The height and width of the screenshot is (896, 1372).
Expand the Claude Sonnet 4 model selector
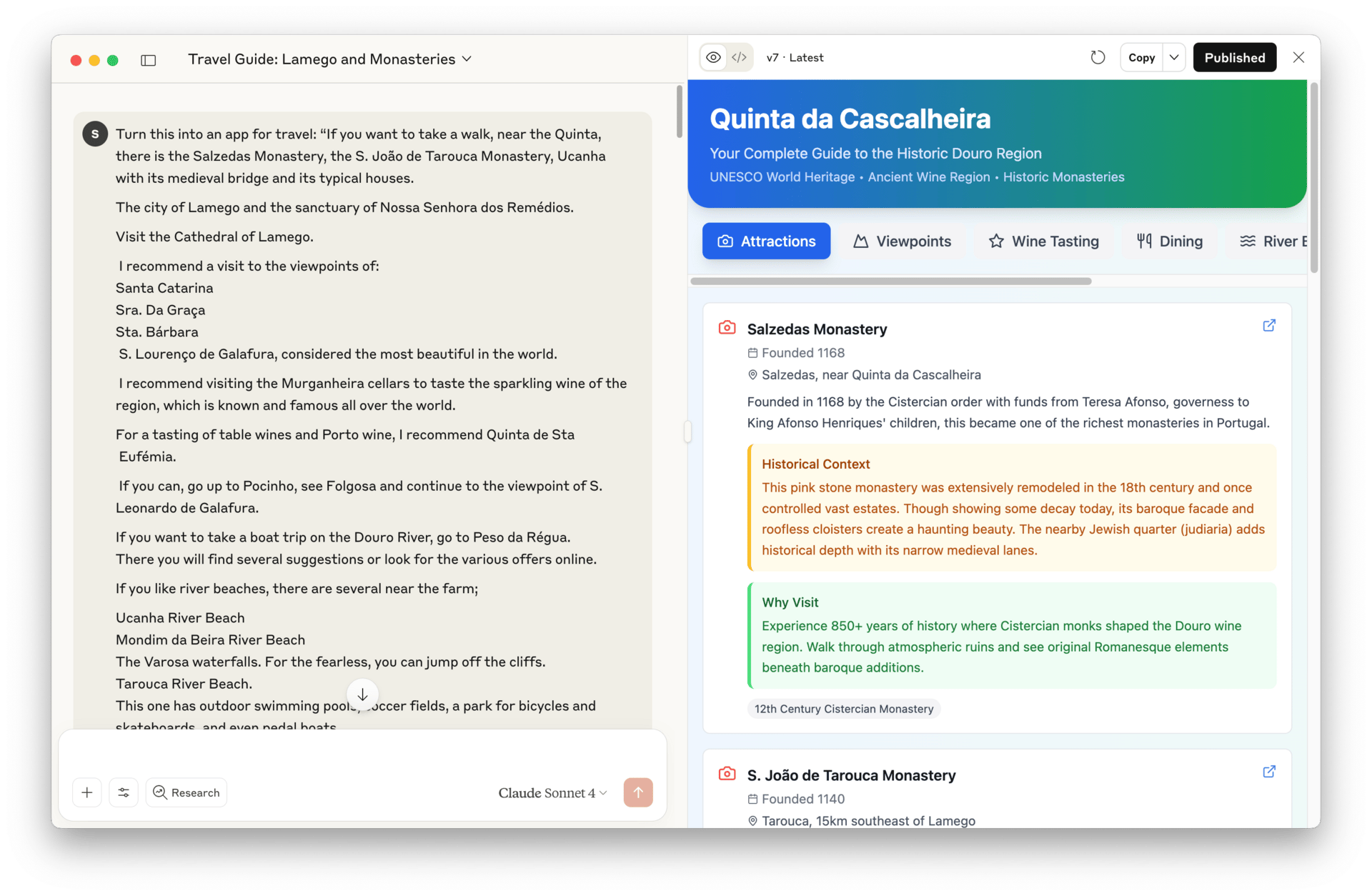[552, 793]
